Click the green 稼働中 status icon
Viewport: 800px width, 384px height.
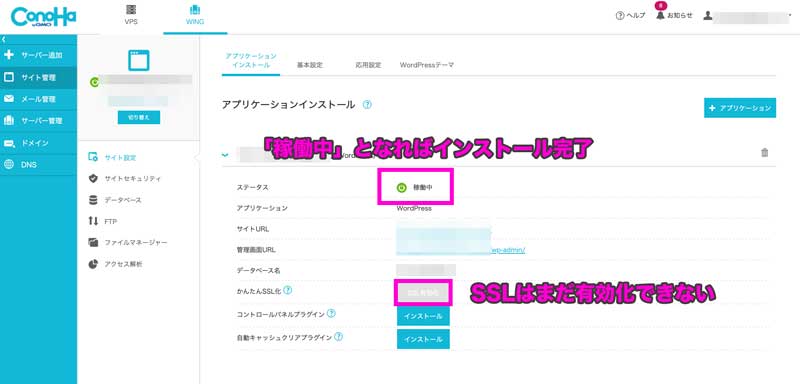401,188
